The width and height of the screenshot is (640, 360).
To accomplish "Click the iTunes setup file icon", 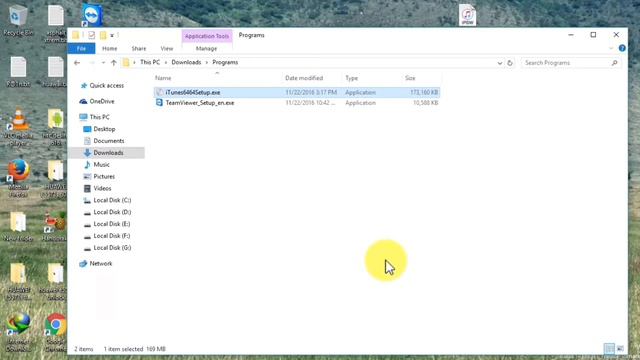I will (x=159, y=93).
